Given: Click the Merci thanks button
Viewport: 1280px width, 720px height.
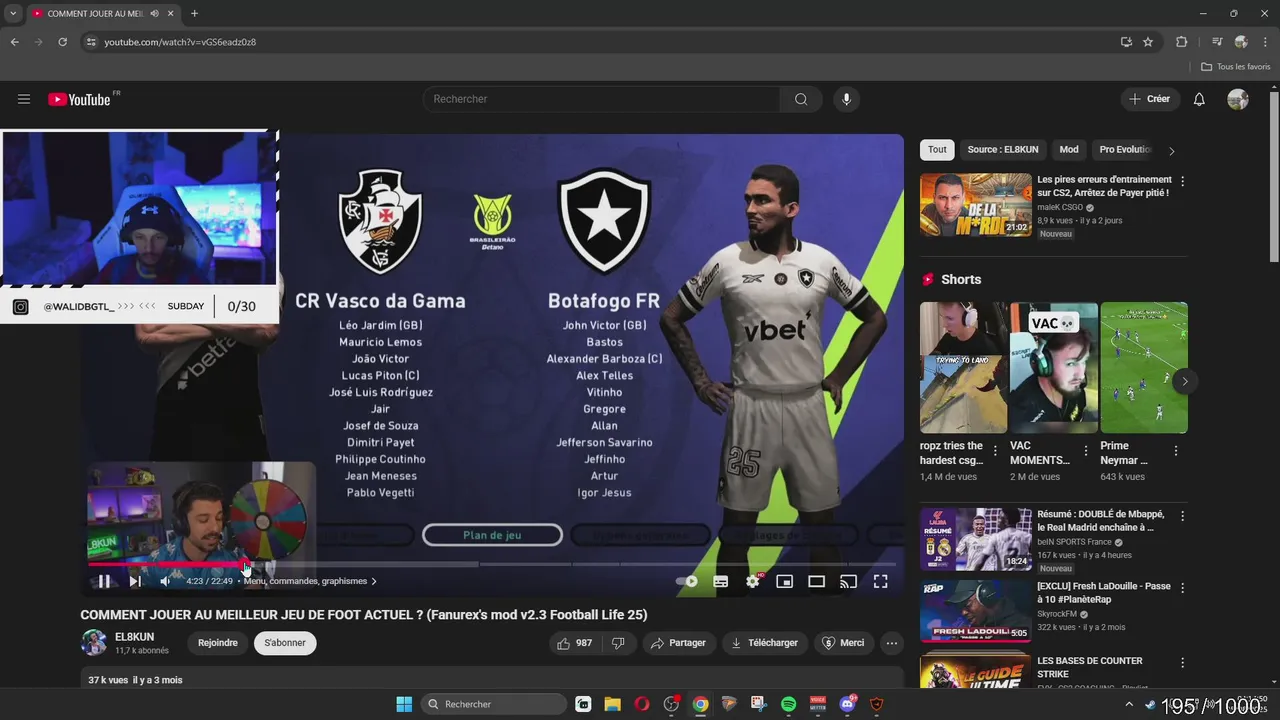Looking at the screenshot, I should point(843,643).
